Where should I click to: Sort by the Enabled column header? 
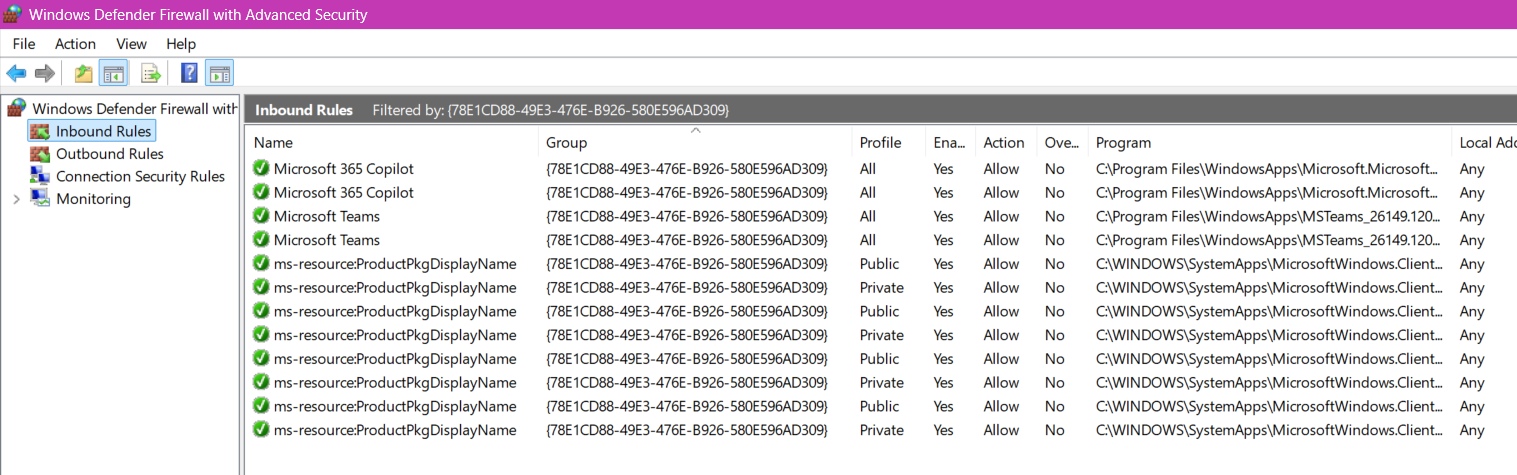951,143
